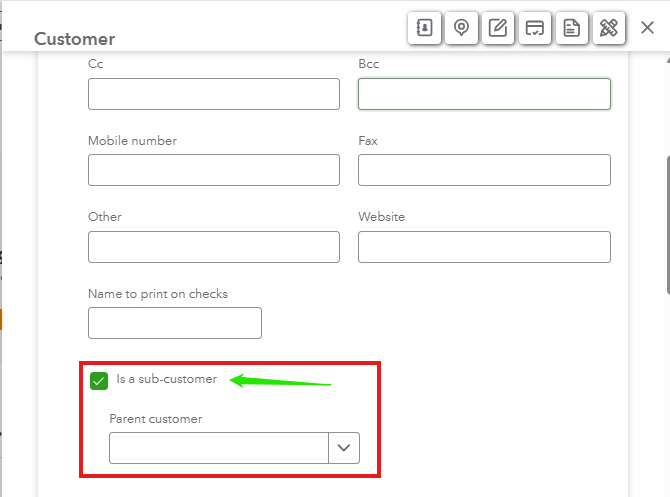Click the Website text field
Image resolution: width=670 pixels, height=497 pixels.
[484, 247]
